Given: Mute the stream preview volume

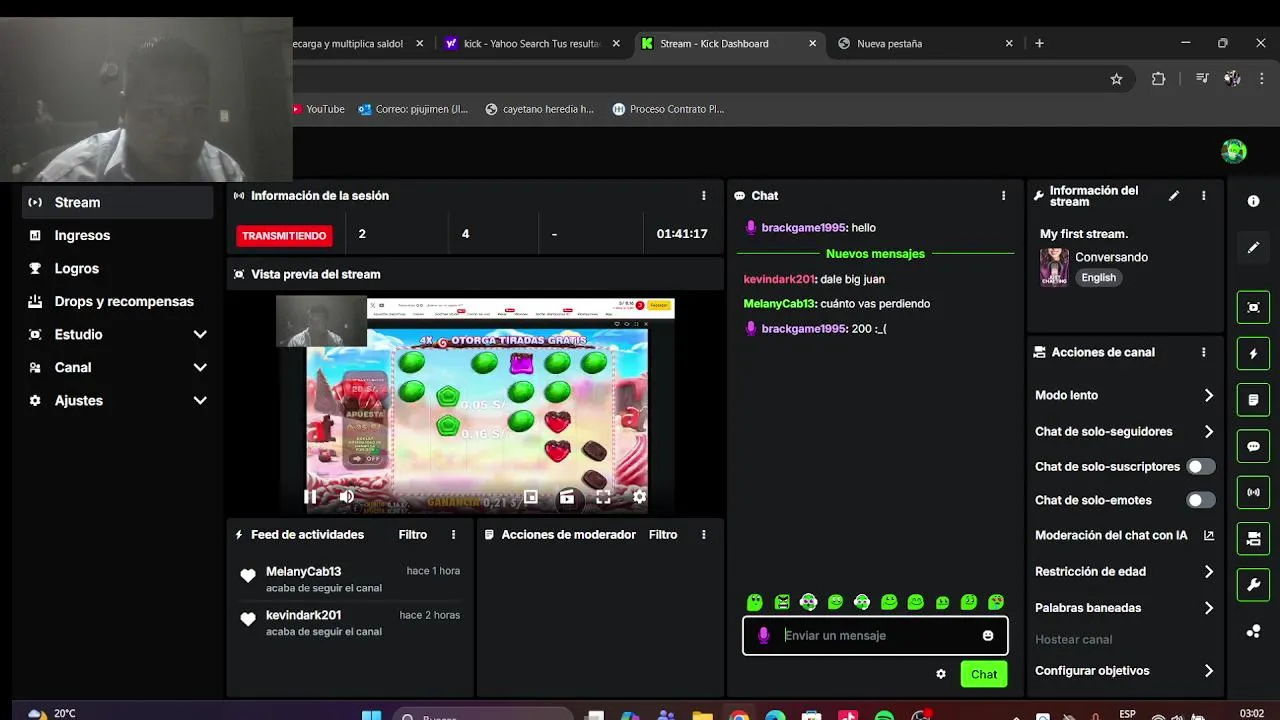Looking at the screenshot, I should [x=346, y=497].
